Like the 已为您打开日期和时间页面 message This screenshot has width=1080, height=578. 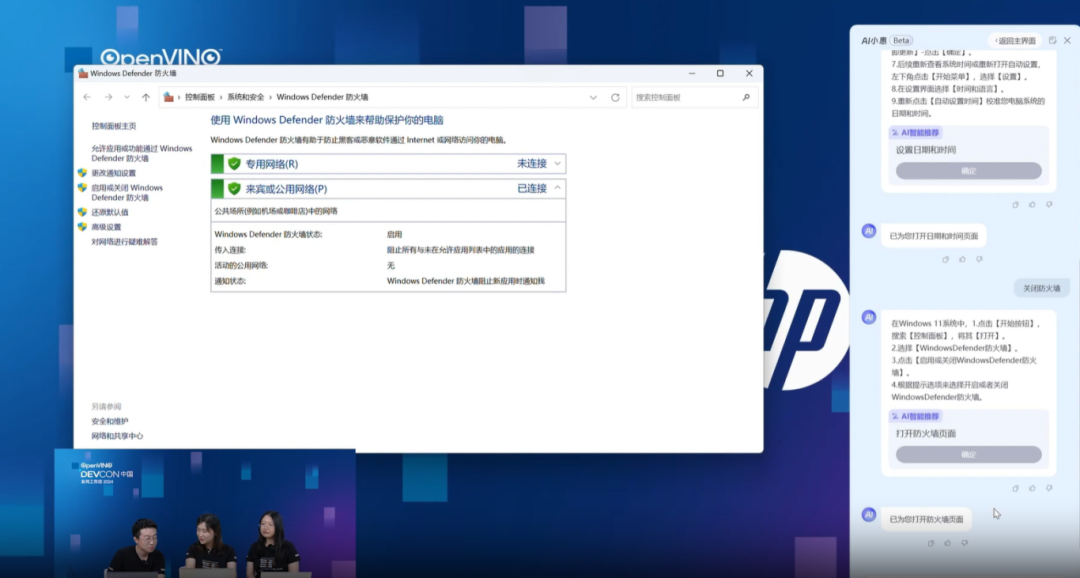click(962, 260)
